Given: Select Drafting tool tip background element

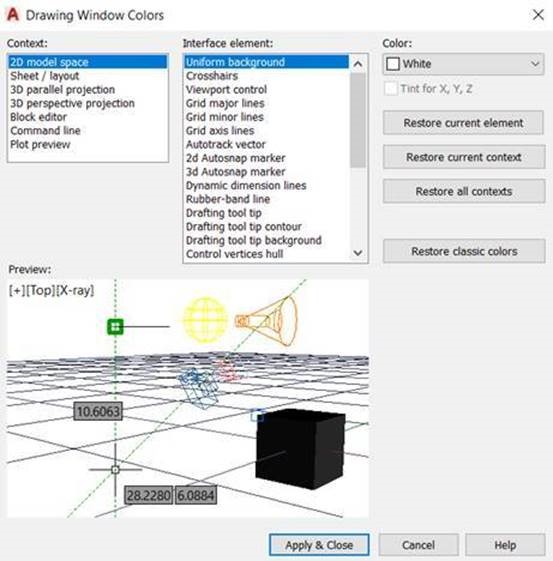Looking at the screenshot, I should click(266, 240).
